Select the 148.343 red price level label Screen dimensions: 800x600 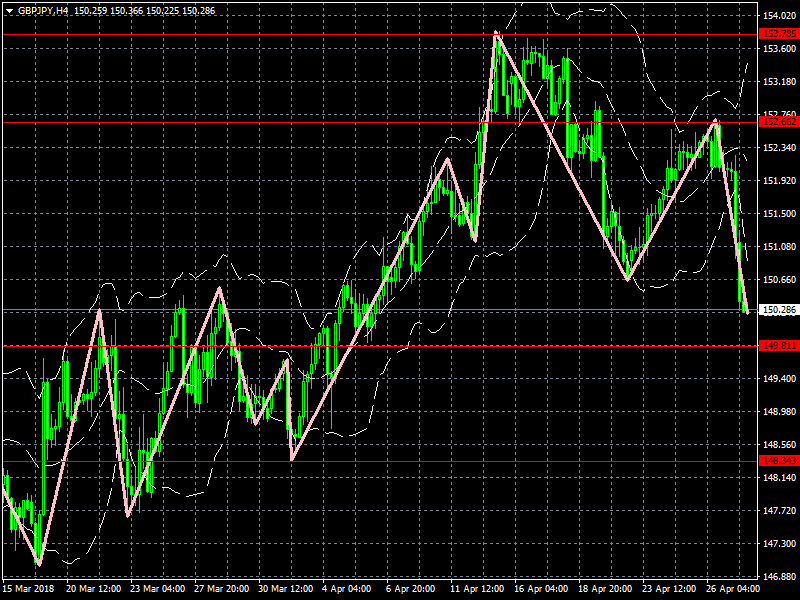coord(779,461)
